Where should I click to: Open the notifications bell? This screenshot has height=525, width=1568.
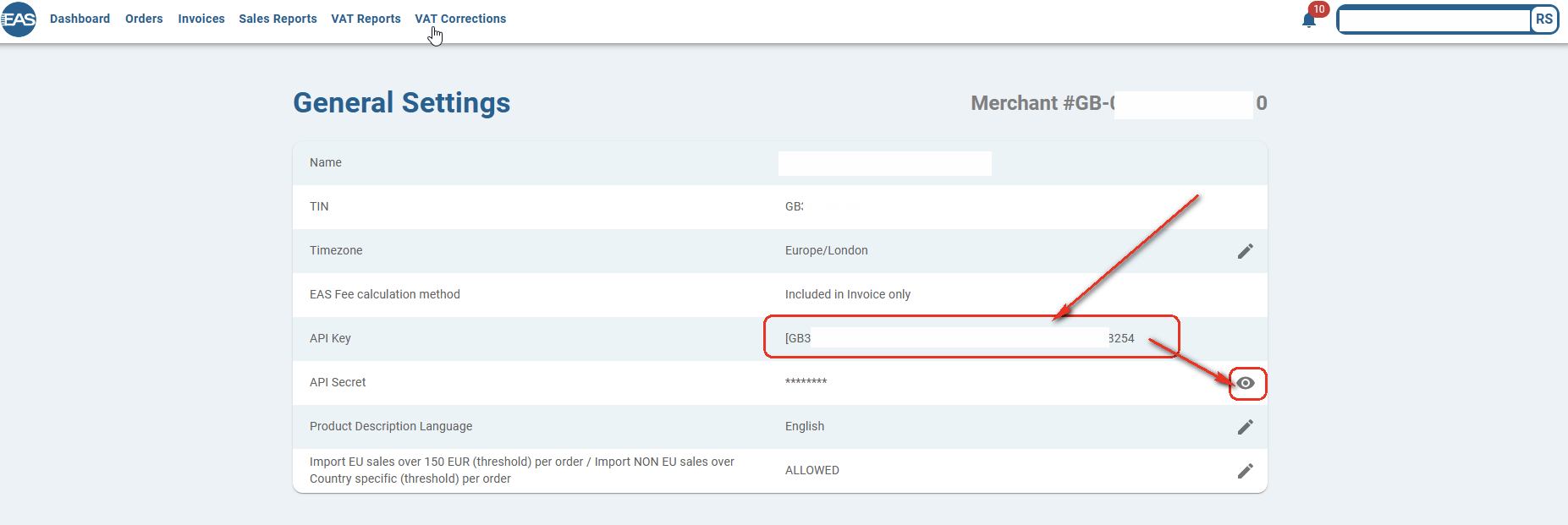[1308, 20]
